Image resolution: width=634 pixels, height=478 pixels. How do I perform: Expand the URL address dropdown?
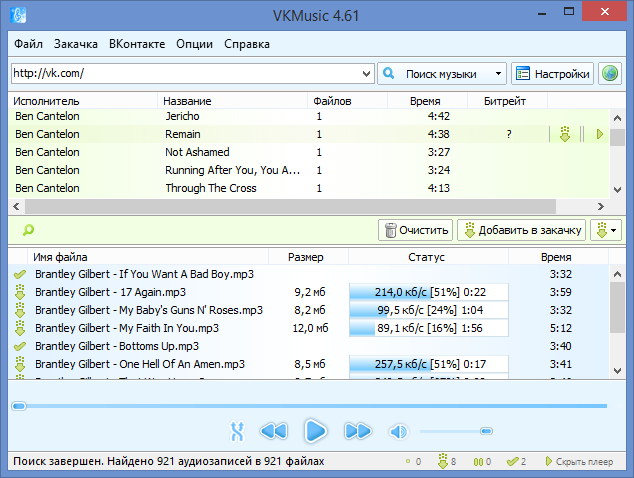tap(366, 74)
